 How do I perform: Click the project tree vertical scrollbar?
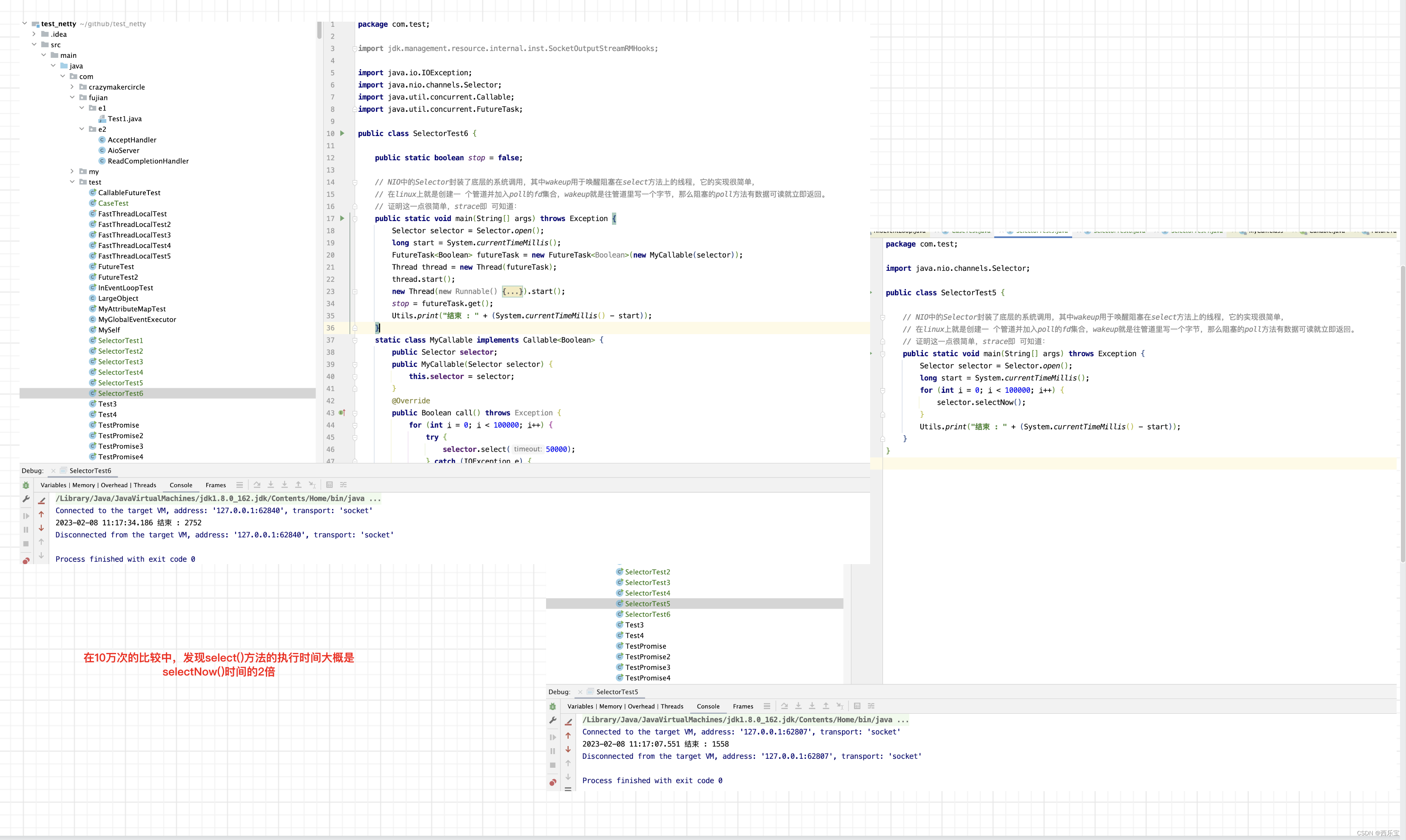pos(319,30)
